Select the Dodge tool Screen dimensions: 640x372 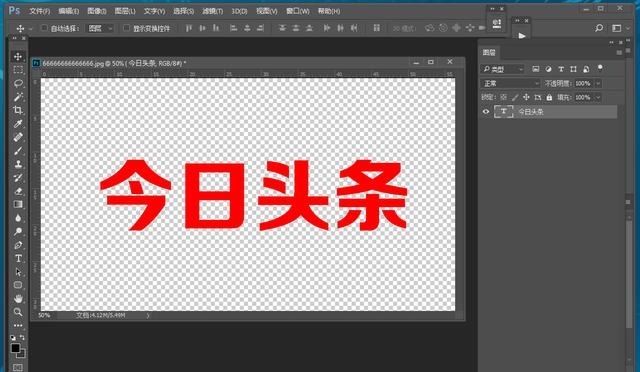(18, 232)
